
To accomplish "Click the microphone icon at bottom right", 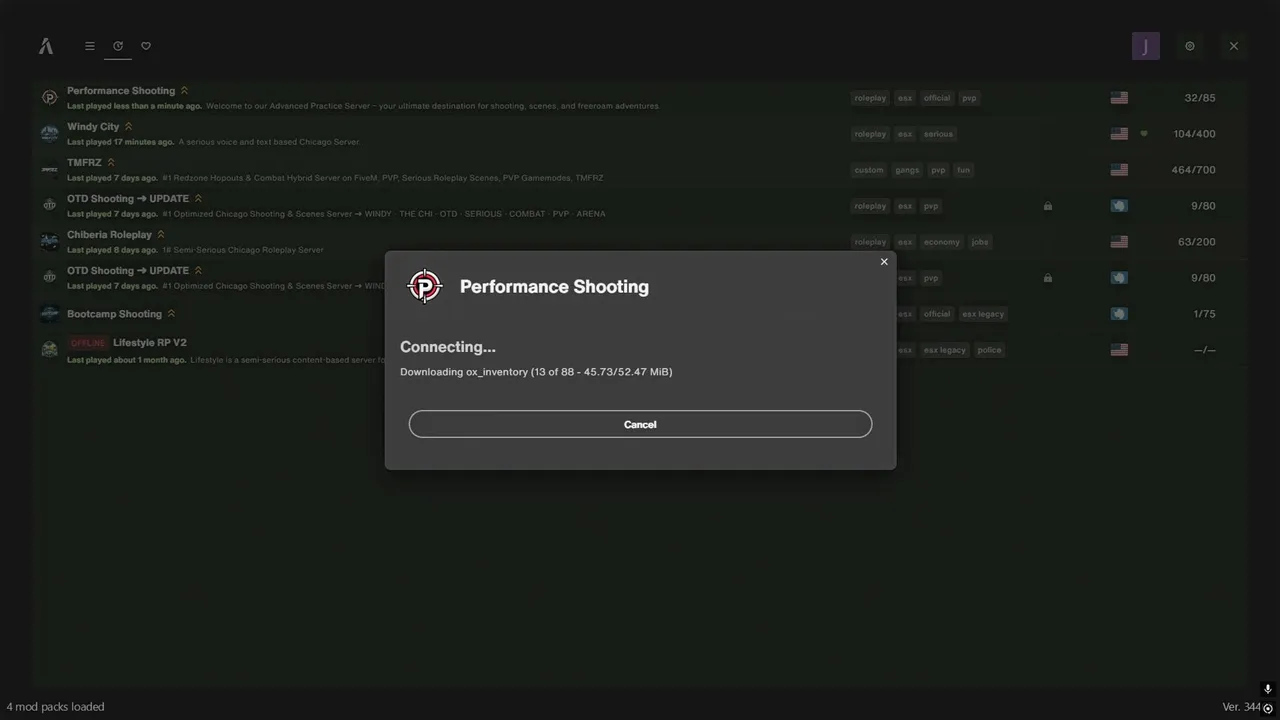I will click(x=1268, y=689).
